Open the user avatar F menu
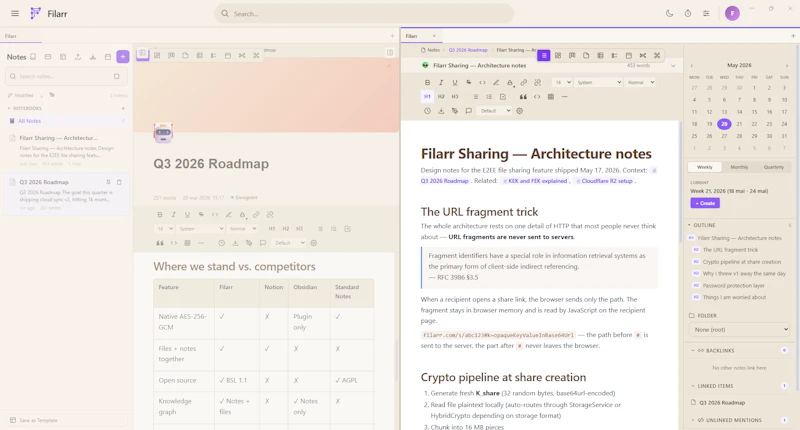Viewport: 800px width, 430px height. [x=732, y=14]
